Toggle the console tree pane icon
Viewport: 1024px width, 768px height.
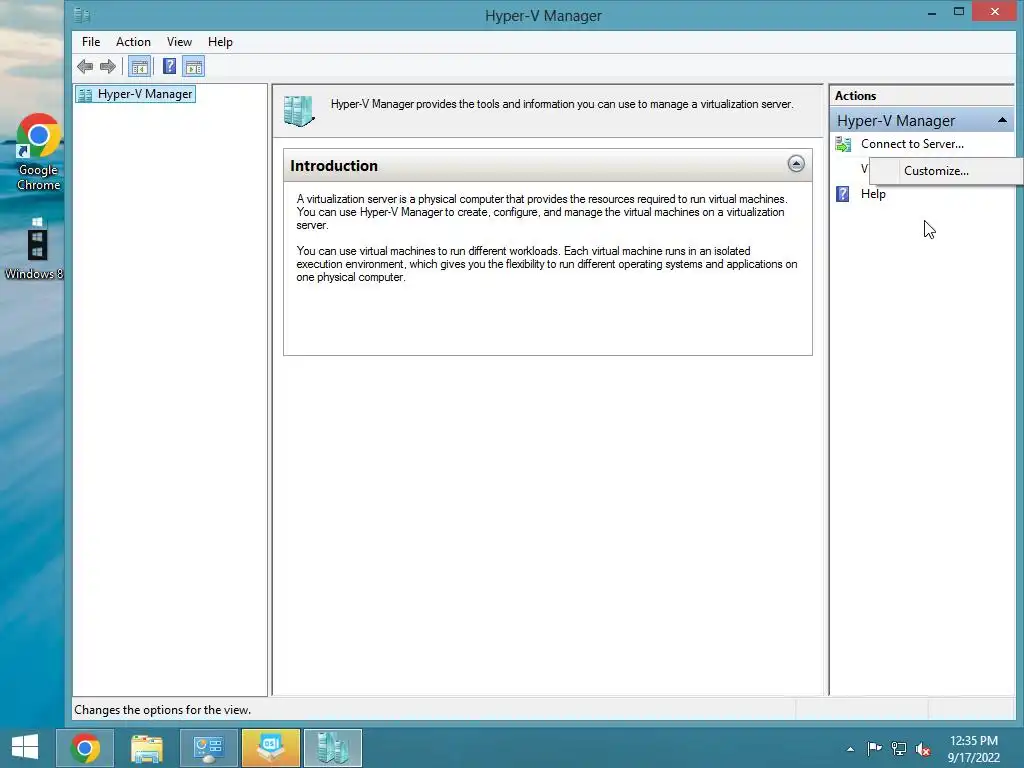point(139,66)
